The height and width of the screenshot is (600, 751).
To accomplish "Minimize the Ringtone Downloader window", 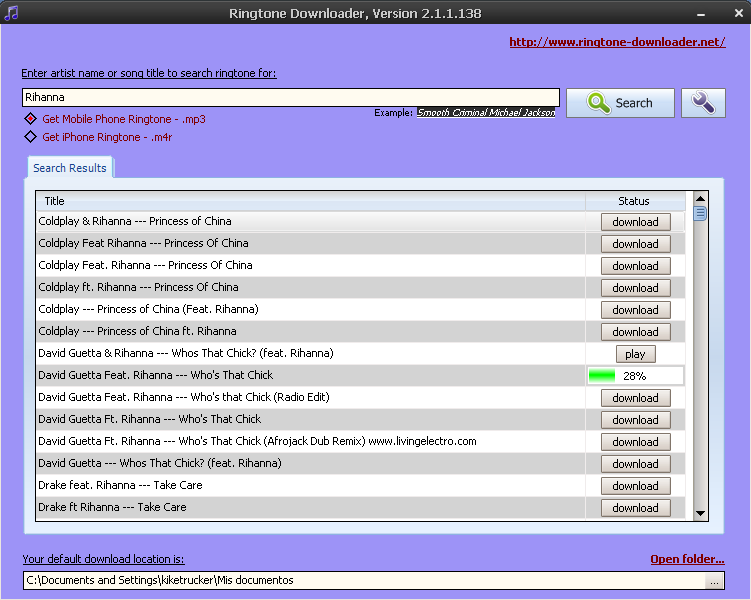I will (701, 14).
